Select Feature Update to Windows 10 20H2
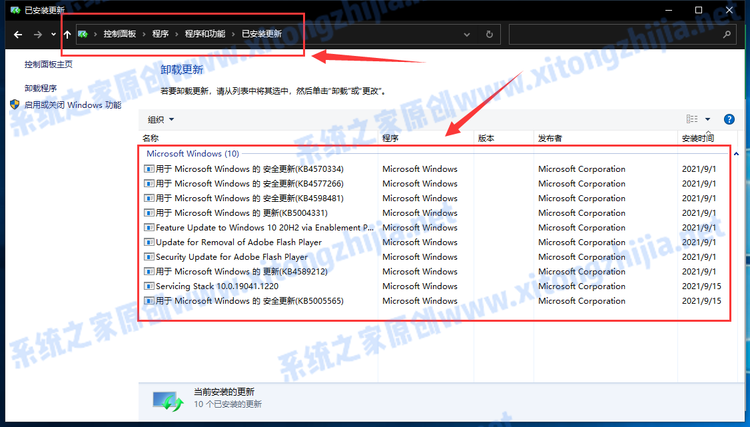 pos(265,228)
